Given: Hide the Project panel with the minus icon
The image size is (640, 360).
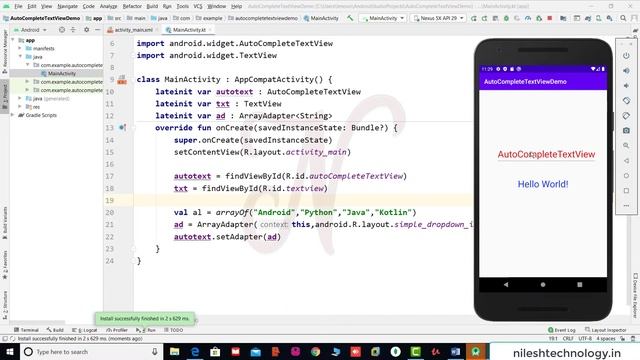Looking at the screenshot, I should click(98, 30).
